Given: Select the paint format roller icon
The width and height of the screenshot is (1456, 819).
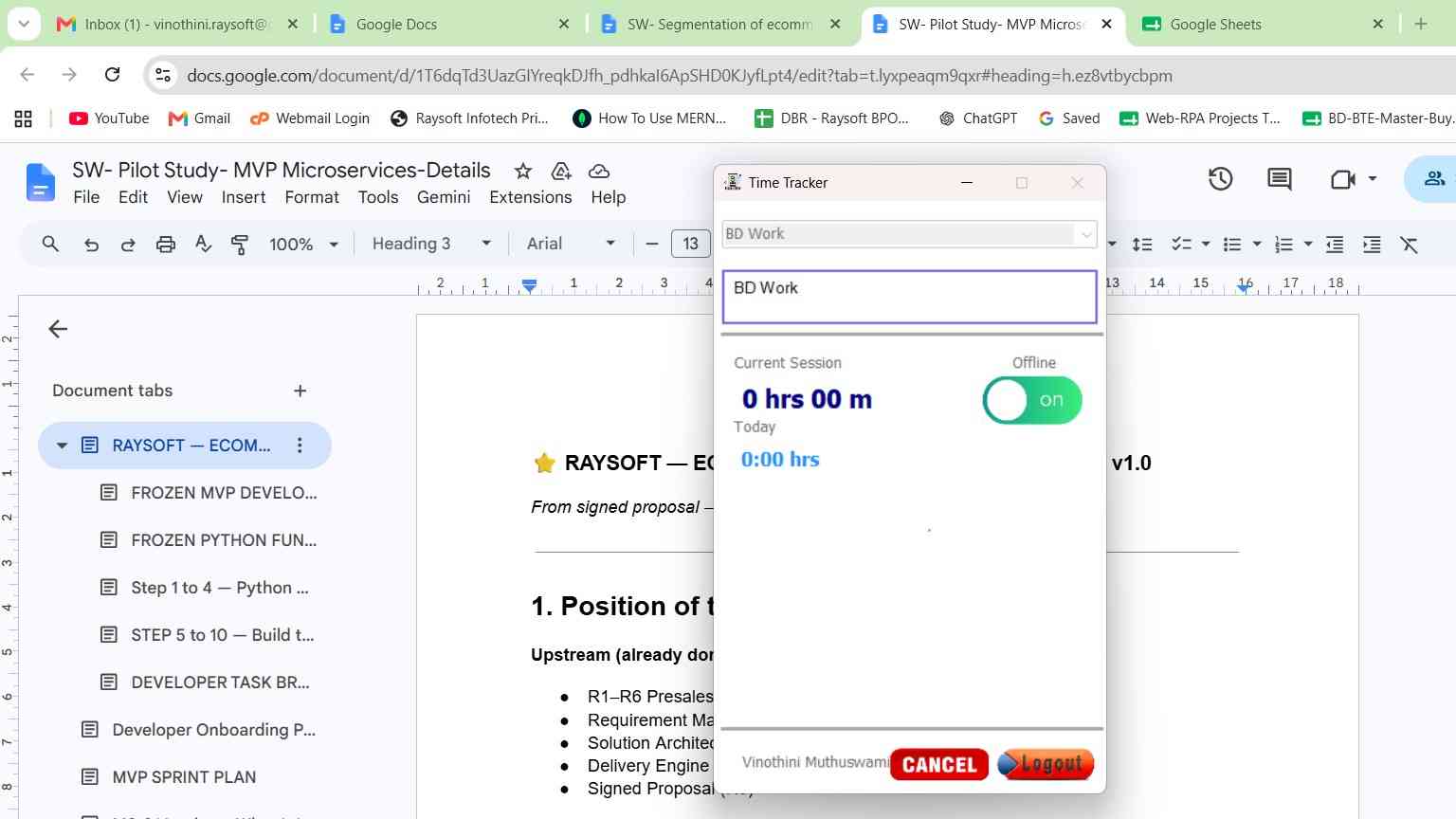Looking at the screenshot, I should tap(240, 245).
